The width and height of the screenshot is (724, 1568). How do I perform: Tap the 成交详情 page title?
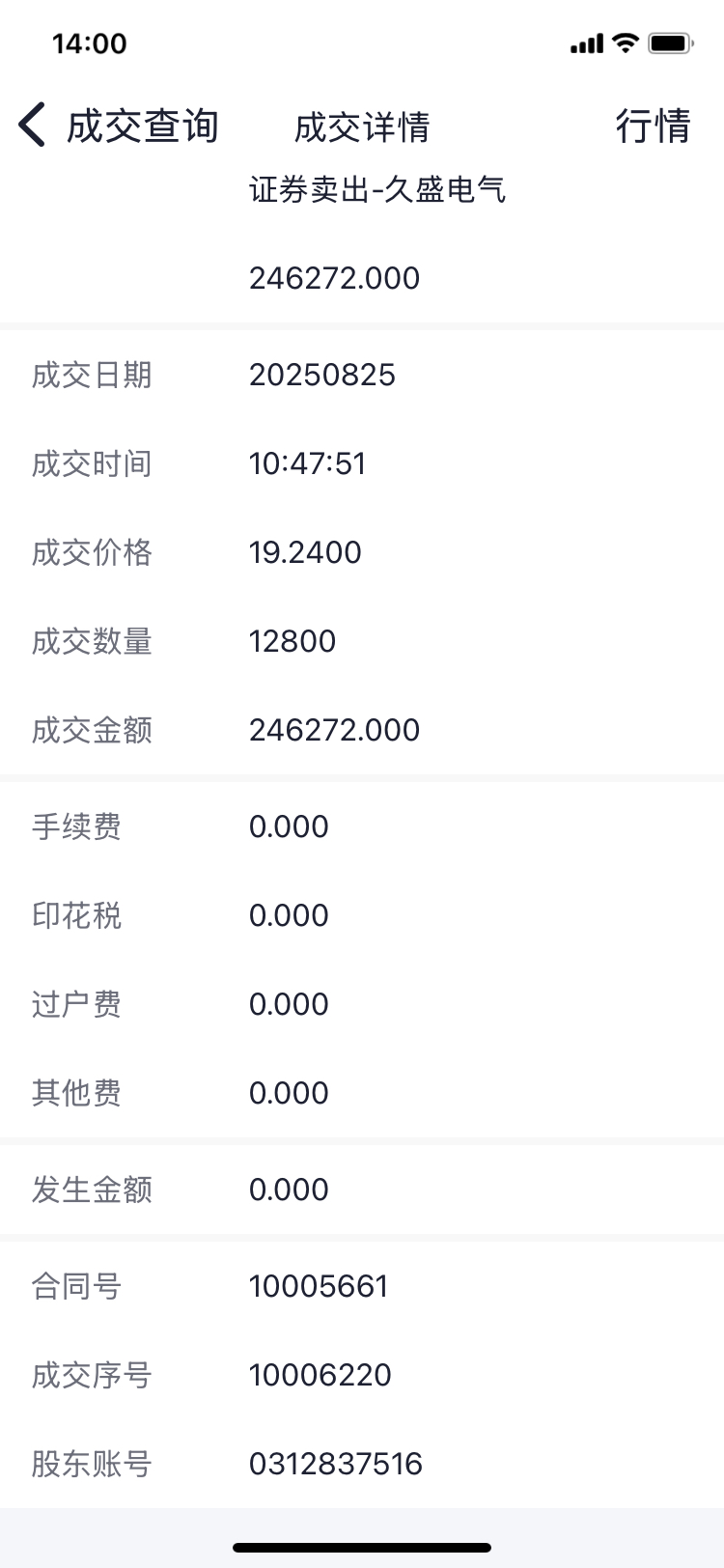[x=362, y=127]
